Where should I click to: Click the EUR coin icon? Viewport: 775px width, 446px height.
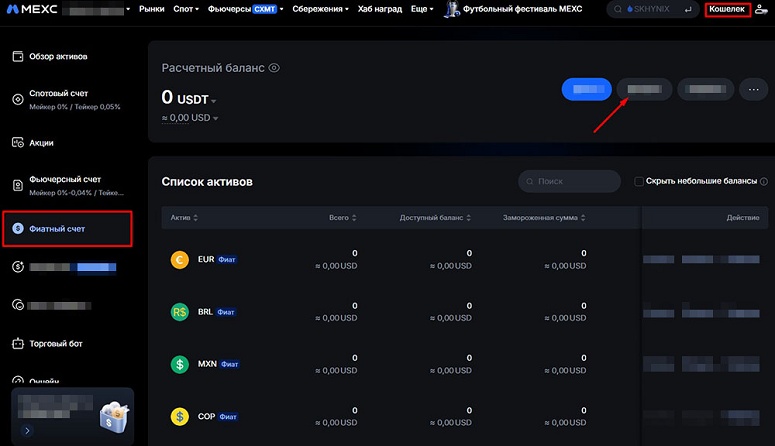[180, 260]
